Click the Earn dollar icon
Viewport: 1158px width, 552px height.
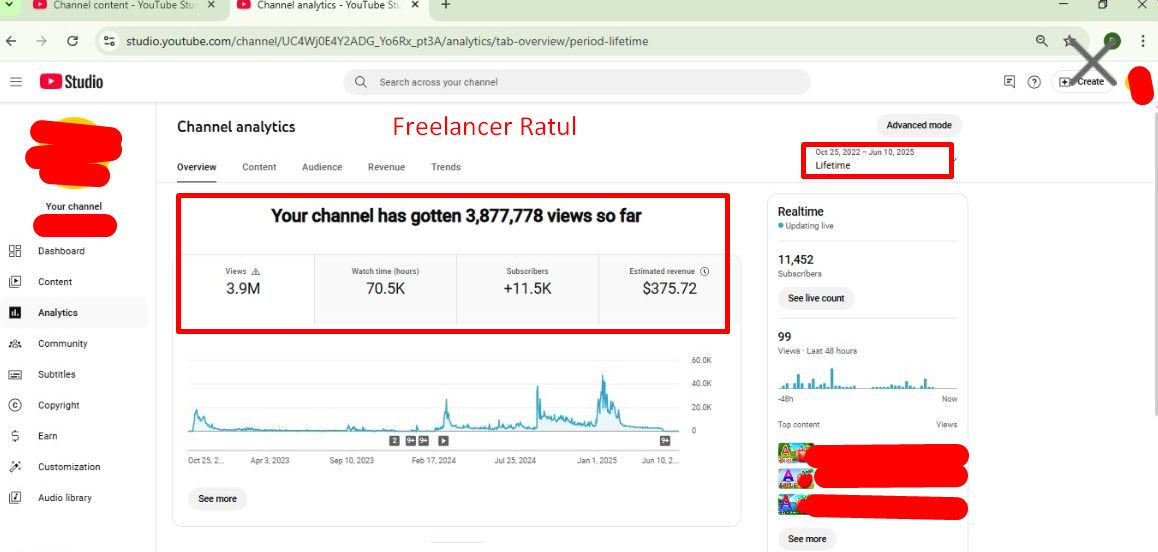pos(15,436)
